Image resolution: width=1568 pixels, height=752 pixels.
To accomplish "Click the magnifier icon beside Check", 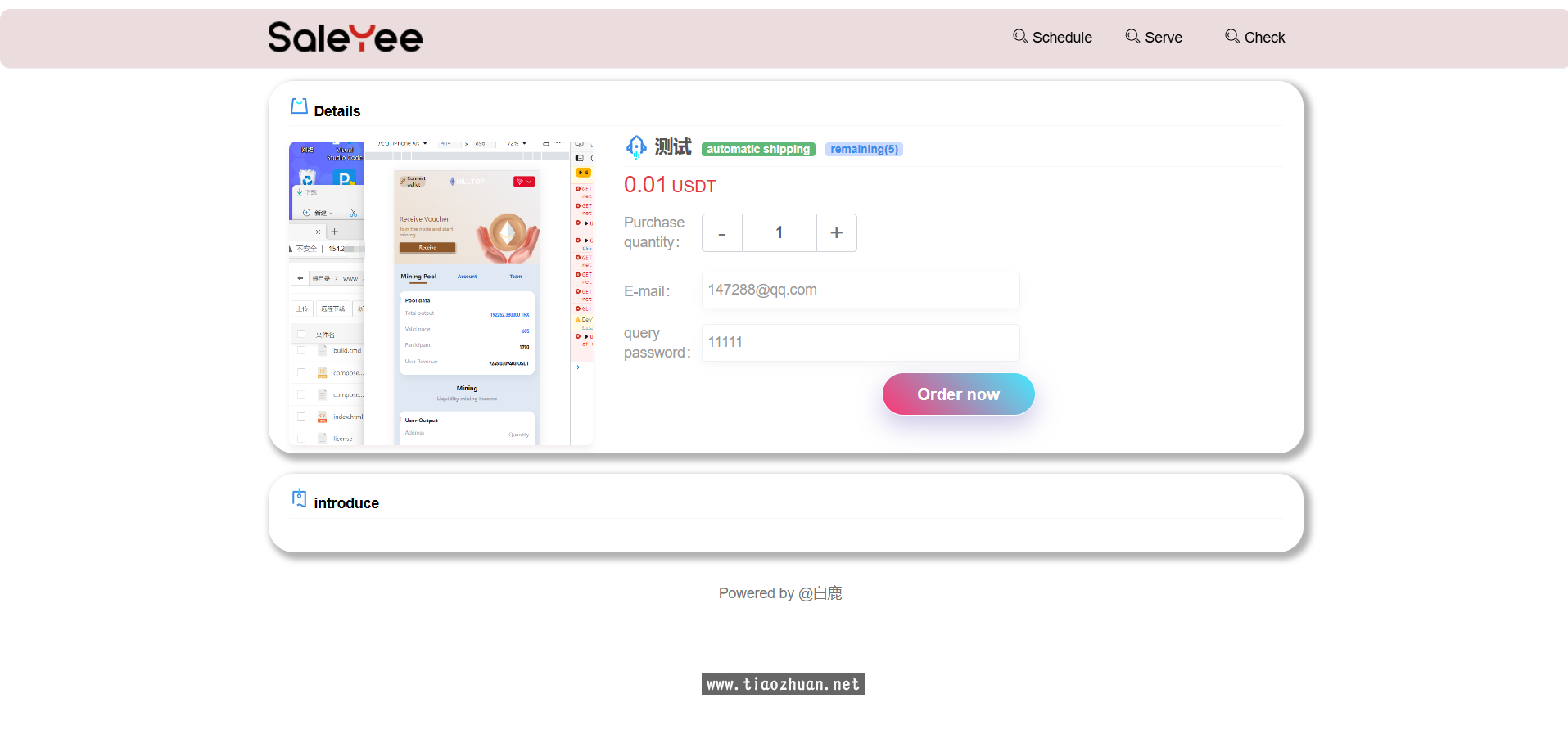I will (x=1231, y=36).
